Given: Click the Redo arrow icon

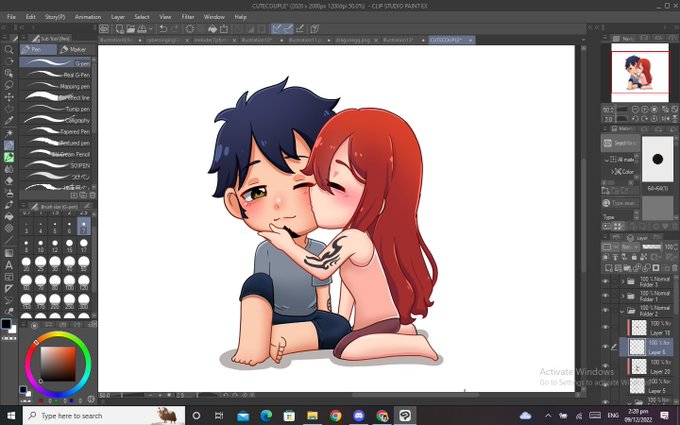Looking at the screenshot, I should coord(174,29).
